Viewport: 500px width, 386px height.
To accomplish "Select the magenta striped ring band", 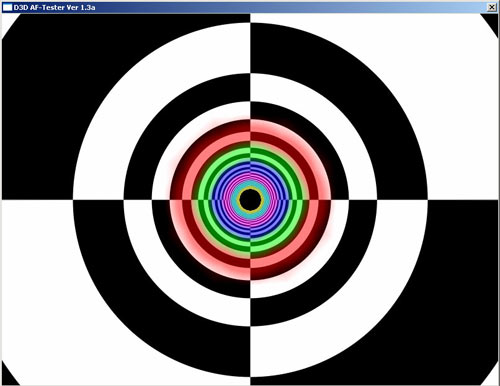I will pos(250,178).
